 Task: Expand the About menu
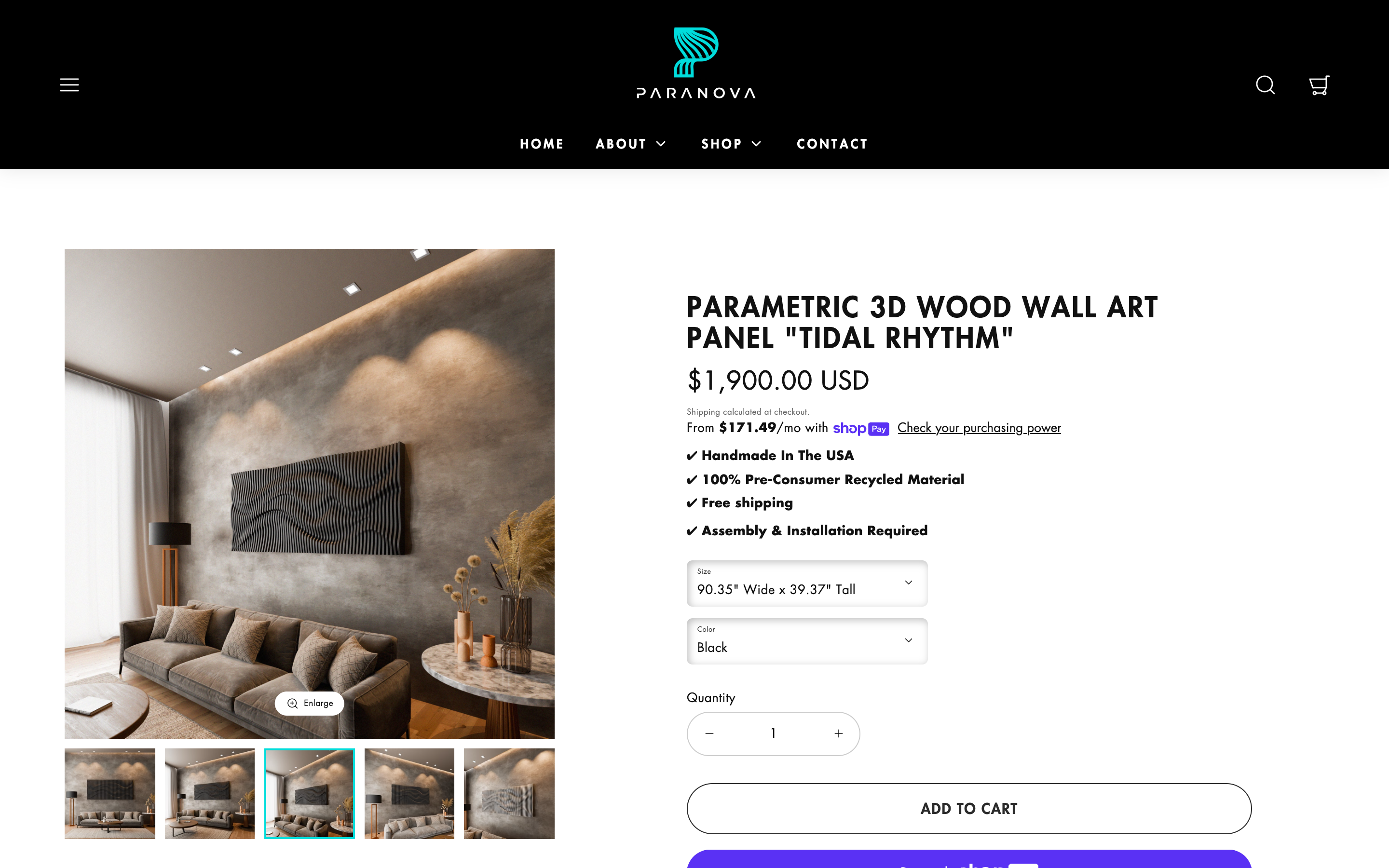point(631,144)
